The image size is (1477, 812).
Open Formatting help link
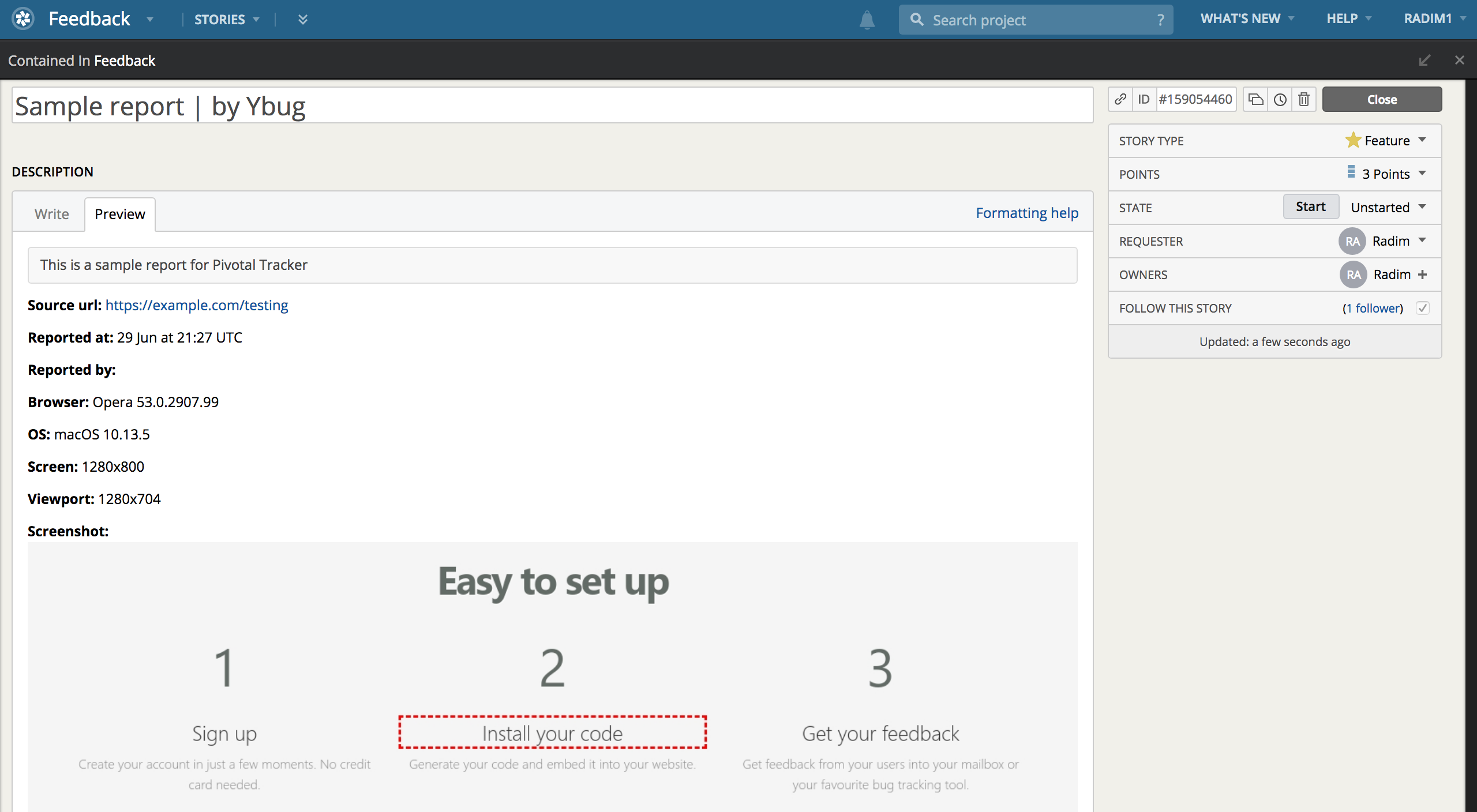[x=1027, y=213]
